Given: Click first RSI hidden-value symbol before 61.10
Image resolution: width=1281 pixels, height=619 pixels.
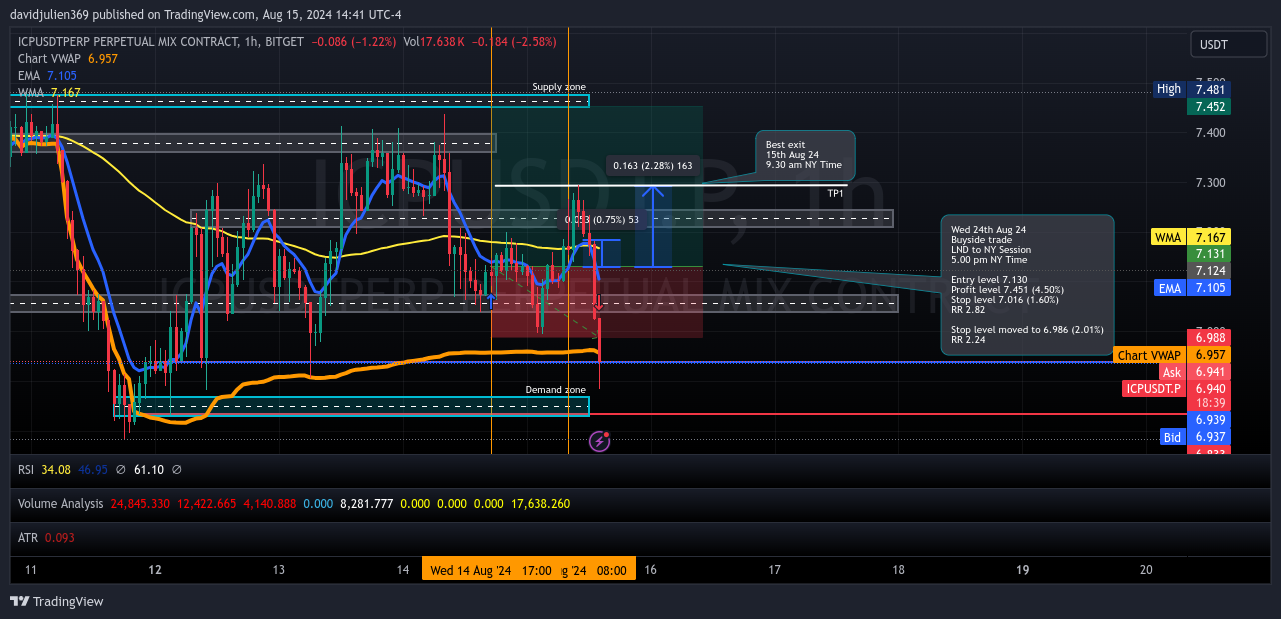Looking at the screenshot, I should click(120, 469).
